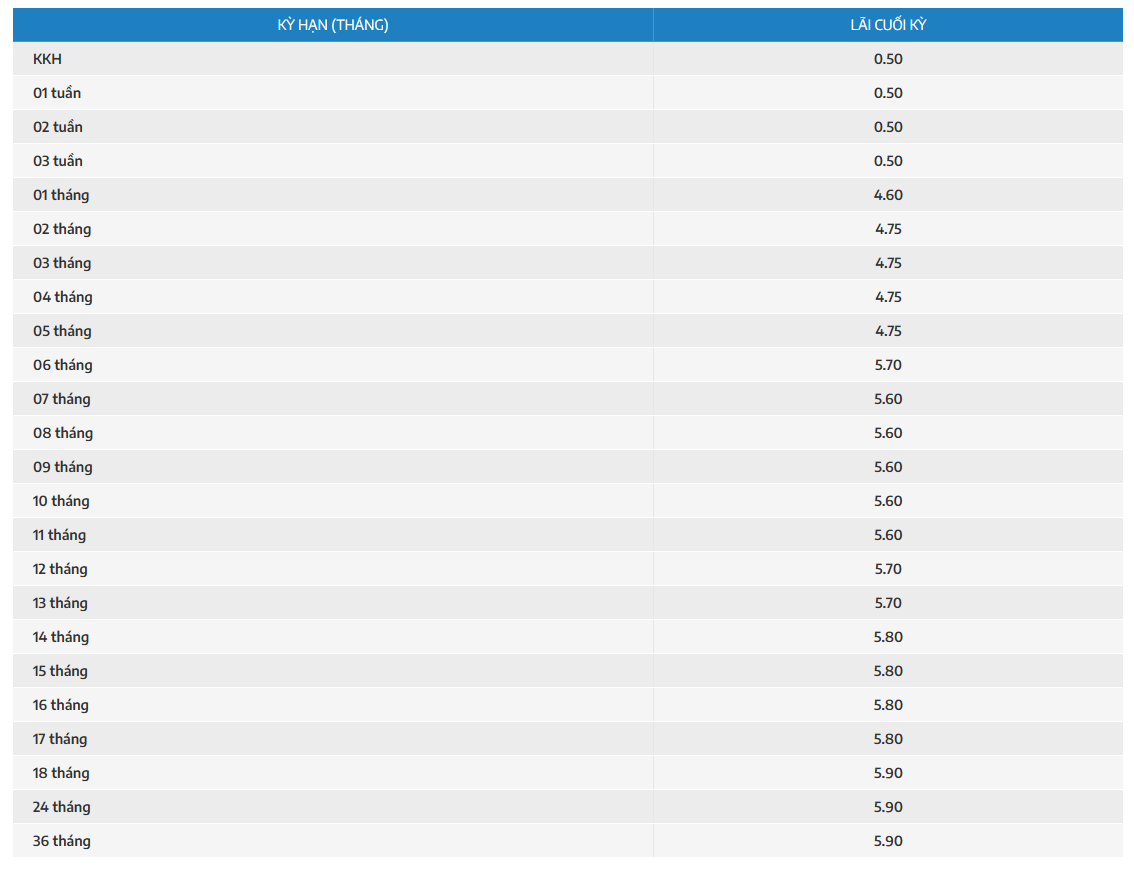Image resolution: width=1134 pixels, height=870 pixels.
Task: Select the 03 tuần row label
Action: click(x=58, y=161)
